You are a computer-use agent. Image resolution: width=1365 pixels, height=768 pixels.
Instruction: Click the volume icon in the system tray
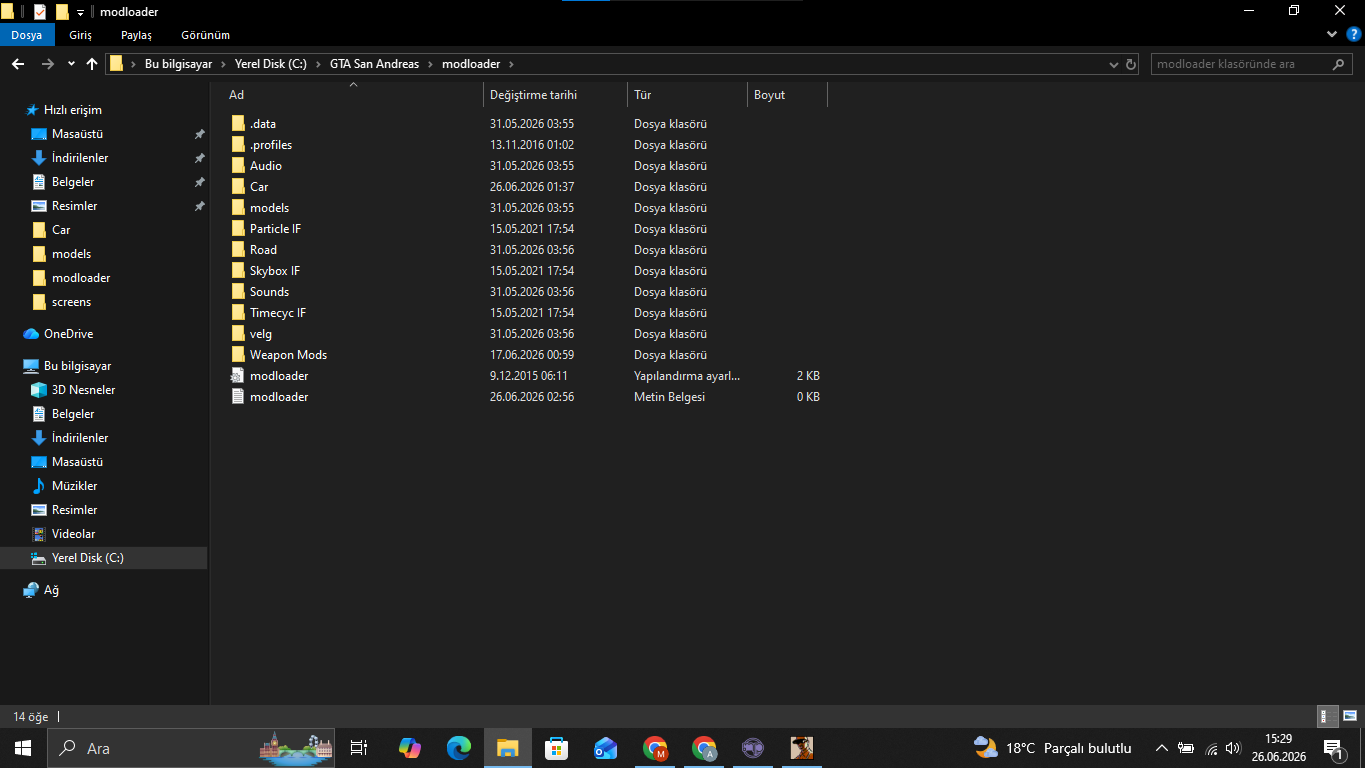tap(1233, 748)
